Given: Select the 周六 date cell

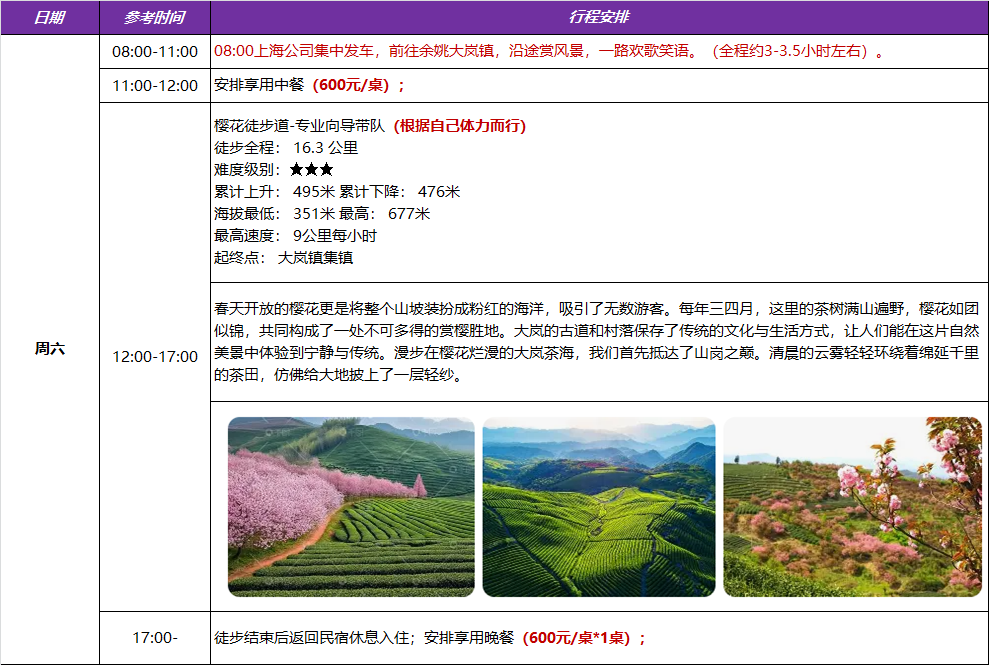Looking at the screenshot, I should (49, 349).
